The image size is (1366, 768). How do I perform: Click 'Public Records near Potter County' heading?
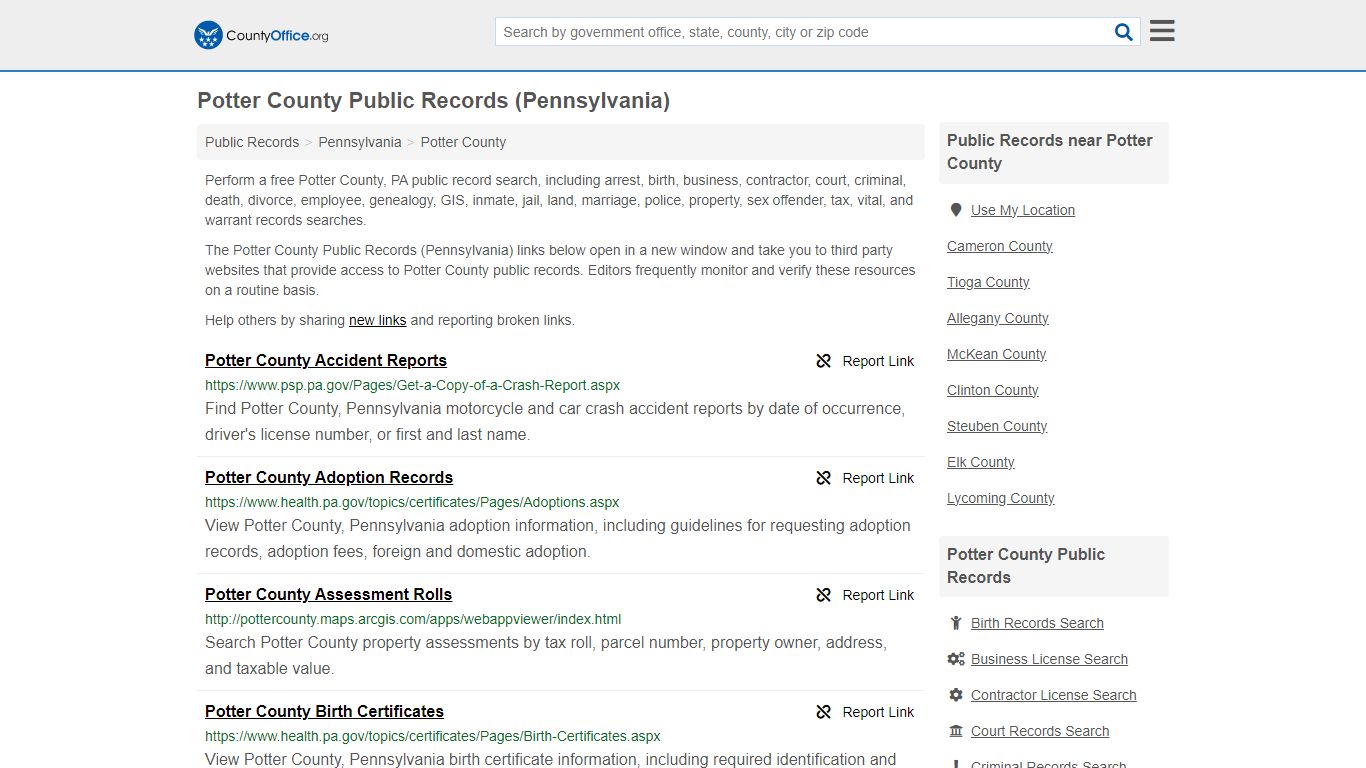click(x=1050, y=152)
